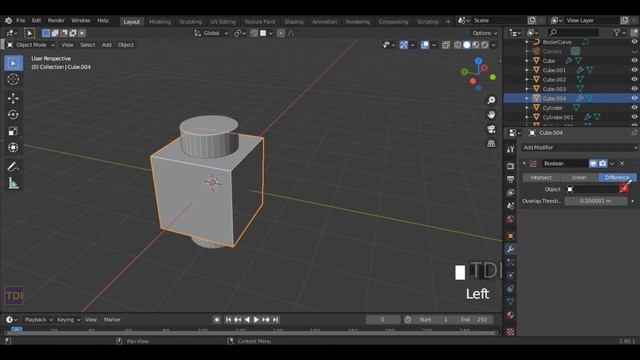Toggle Boolean modifier render display
640x360 pixels.
602,163
